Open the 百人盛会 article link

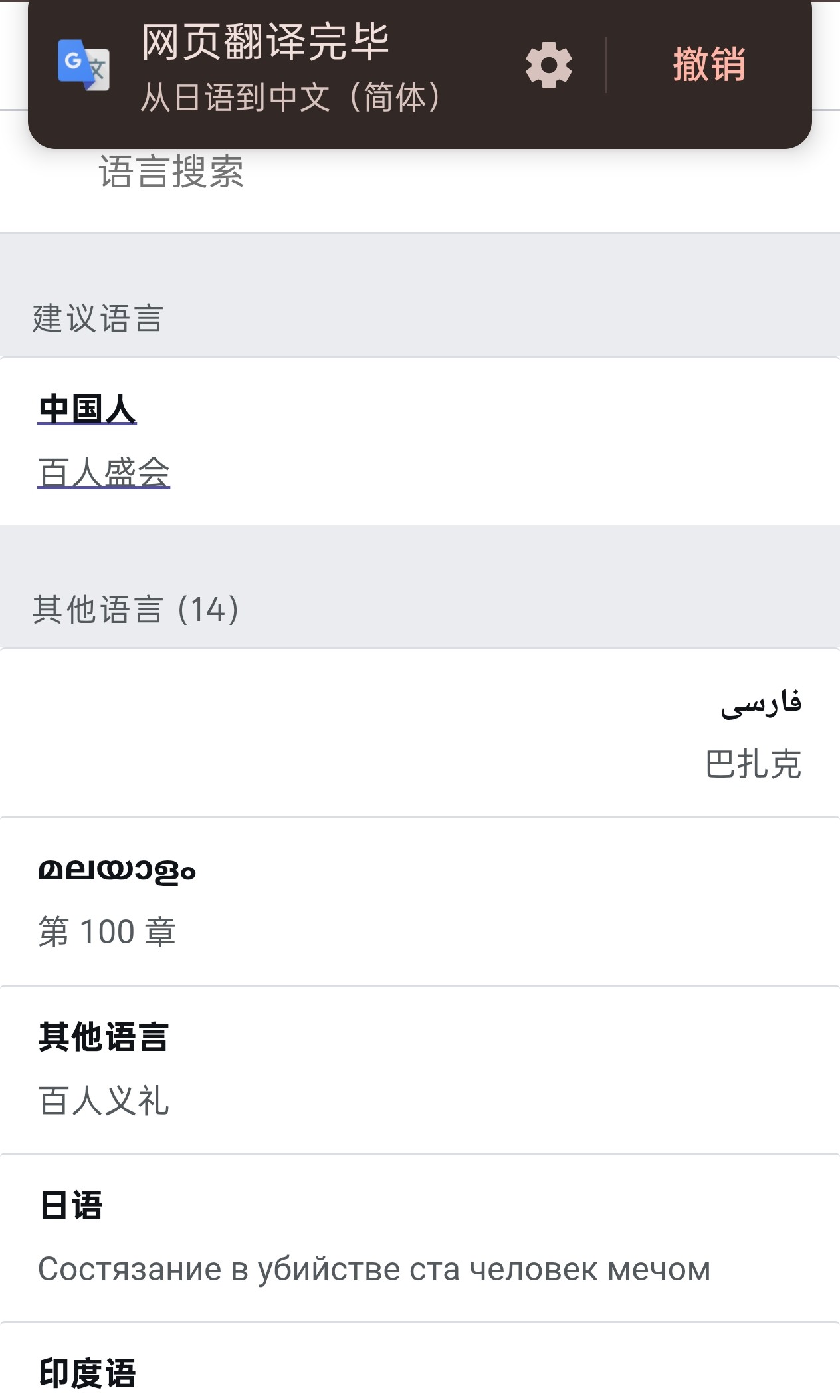click(x=104, y=473)
